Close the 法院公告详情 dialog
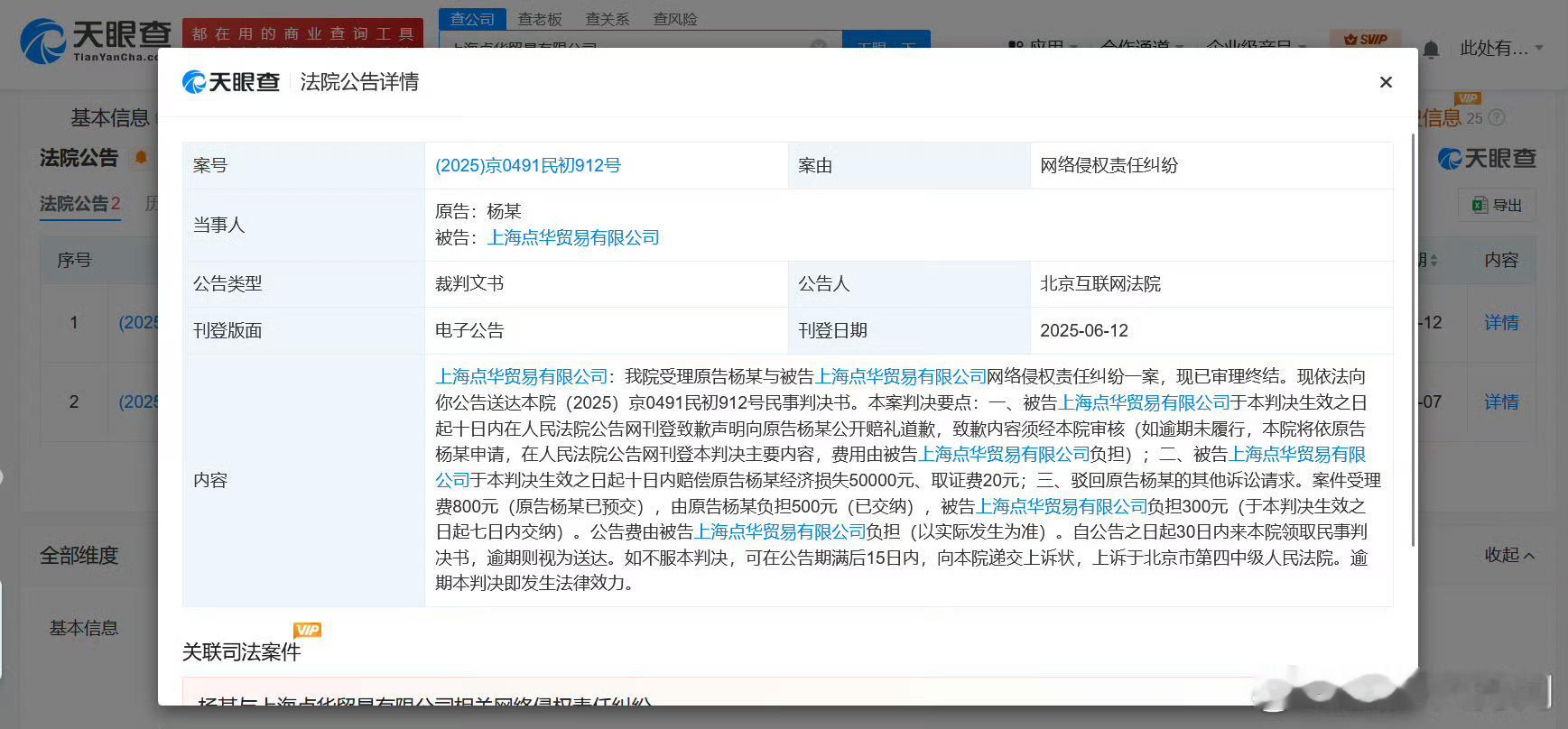Screen dimensions: 1568x729 pyautogui.click(x=1386, y=82)
